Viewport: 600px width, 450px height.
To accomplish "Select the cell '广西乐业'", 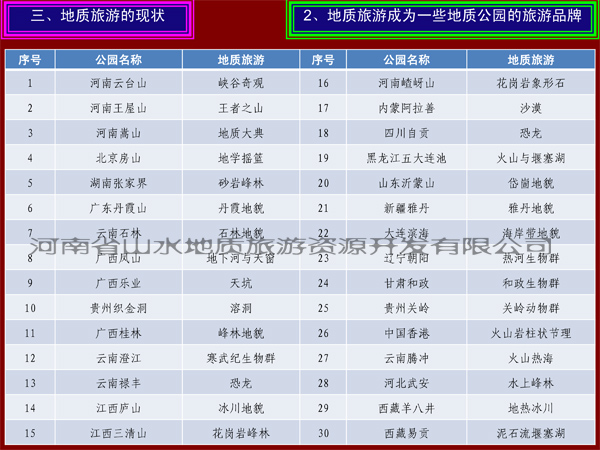I will (x=119, y=283).
